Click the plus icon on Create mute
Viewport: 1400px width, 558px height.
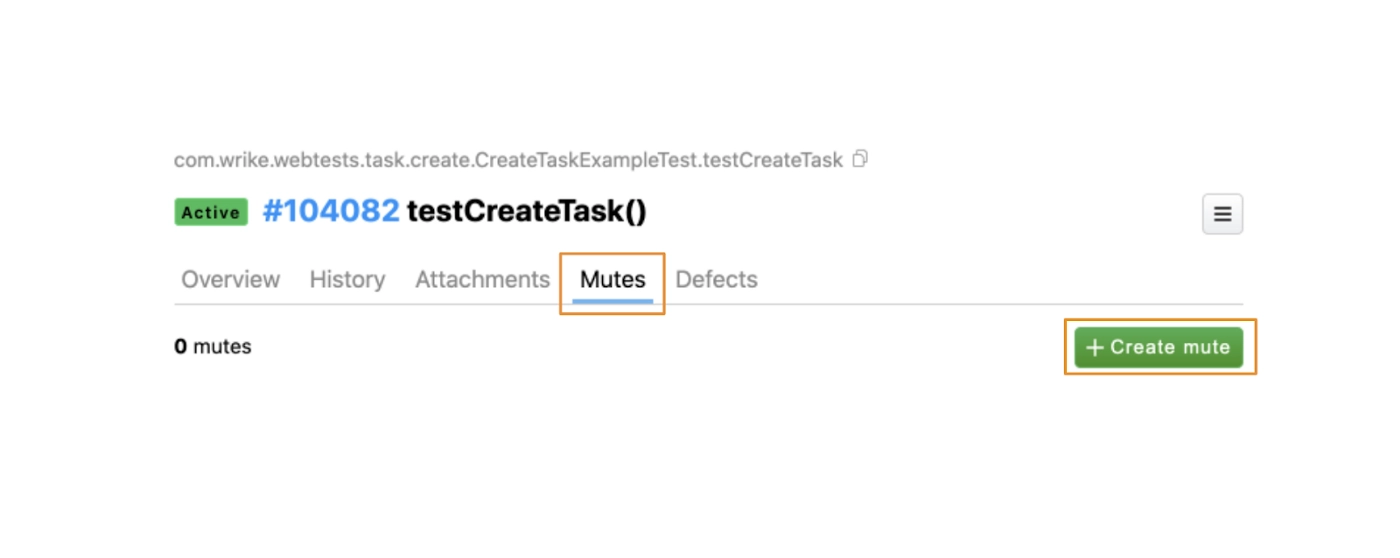tap(1095, 348)
